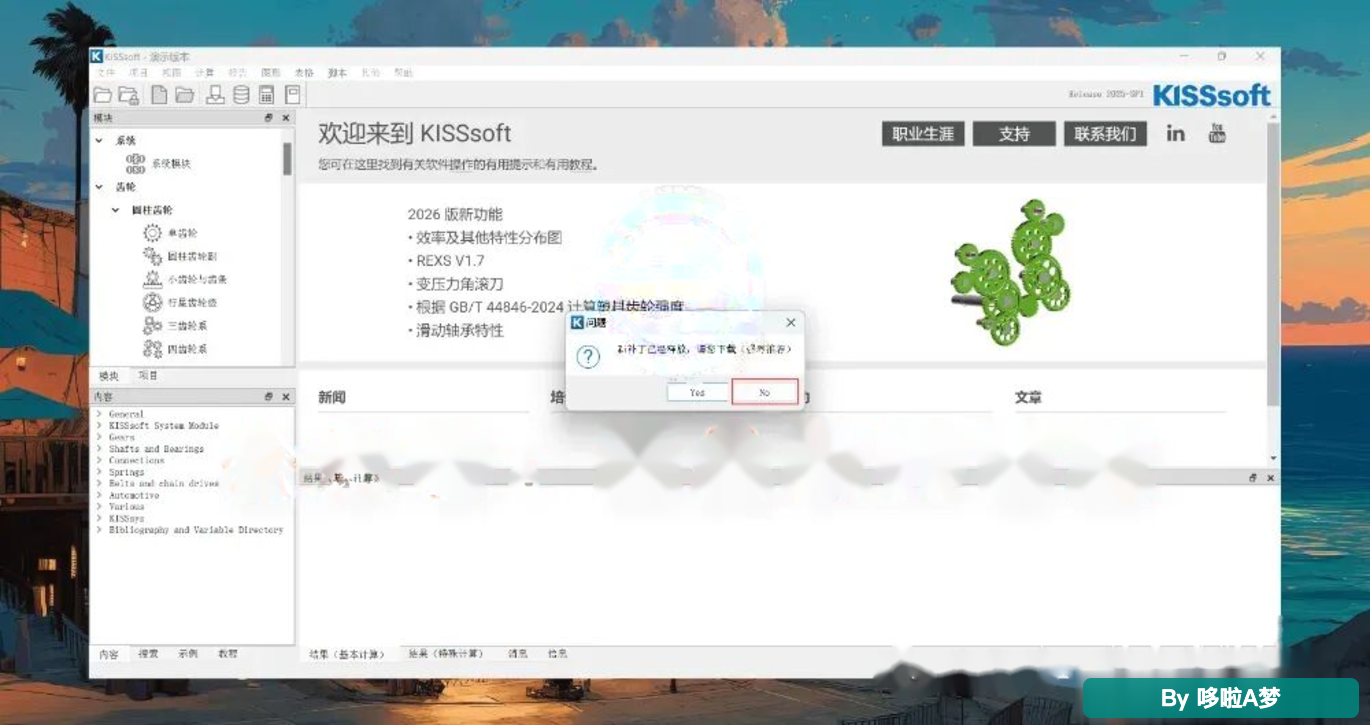
Task: Click the blank document toolbar icon
Action: point(159,95)
